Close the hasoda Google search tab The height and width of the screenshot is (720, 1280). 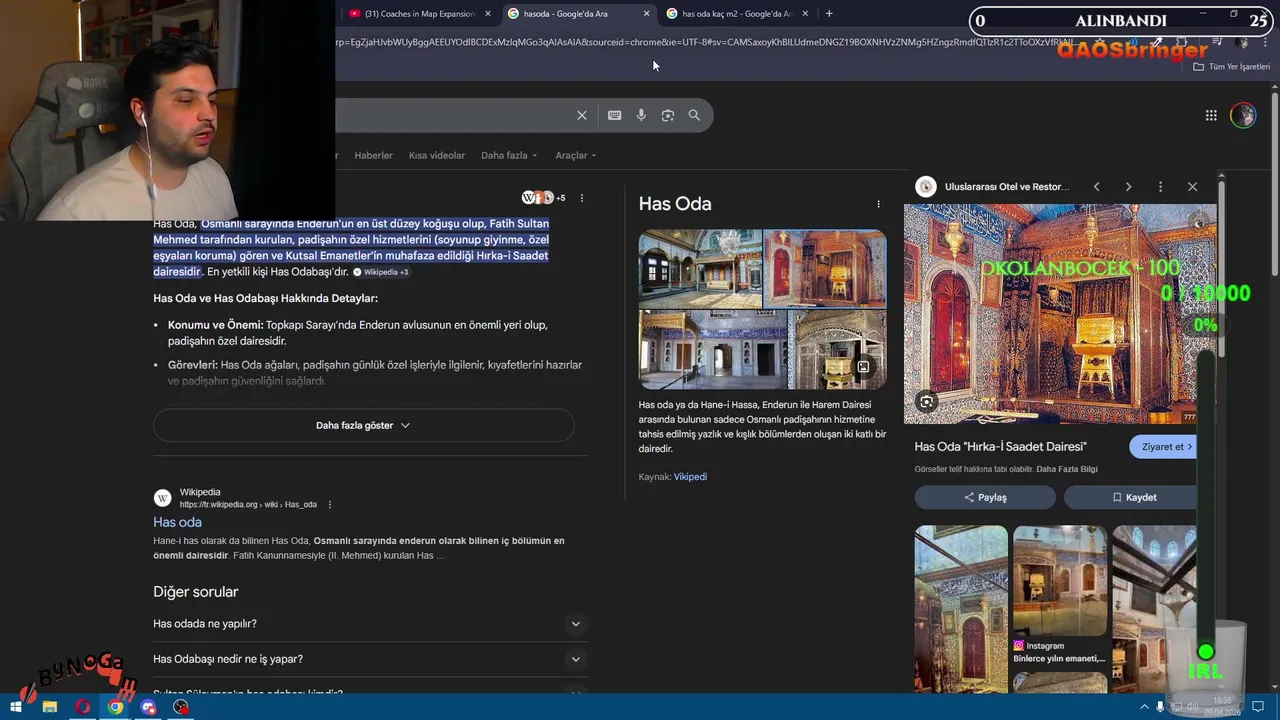pyautogui.click(x=646, y=14)
